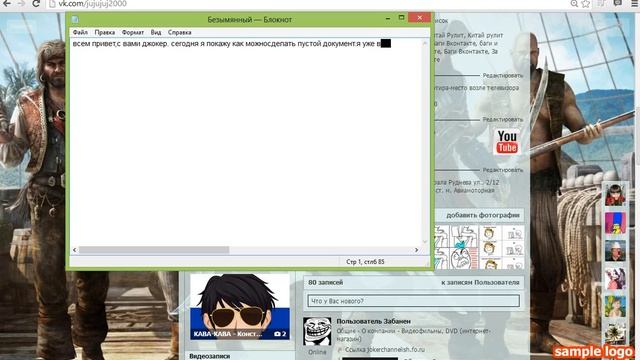Open friend thumbnail with dark-haired woman in red

615,194
